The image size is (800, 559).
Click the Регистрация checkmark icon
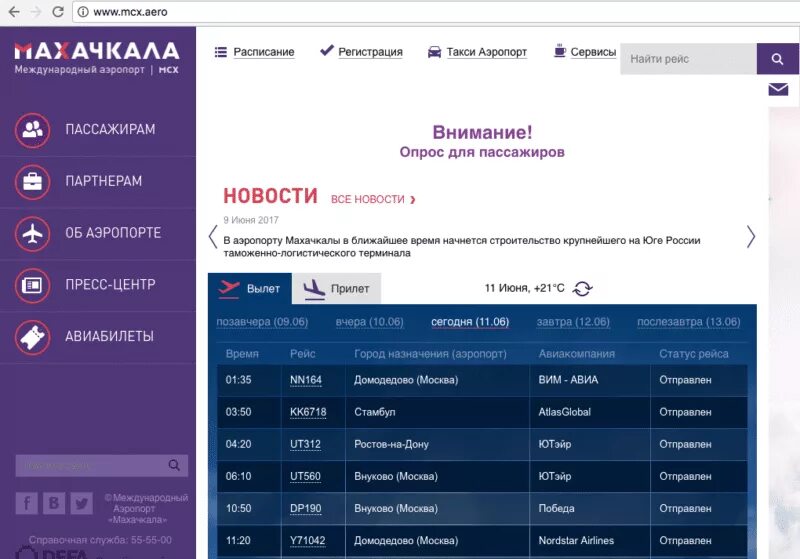pyautogui.click(x=327, y=50)
